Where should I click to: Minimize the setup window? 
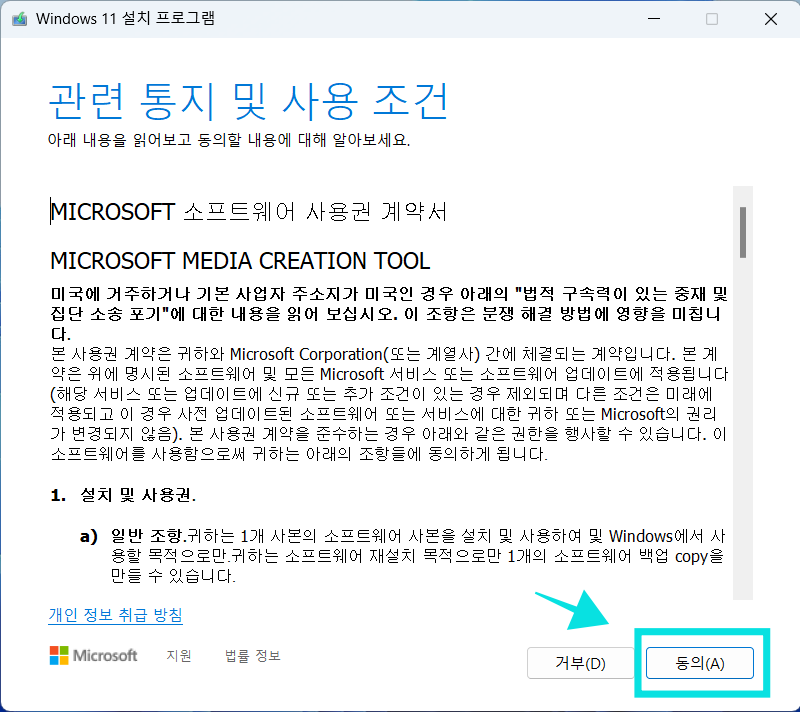pyautogui.click(x=654, y=19)
